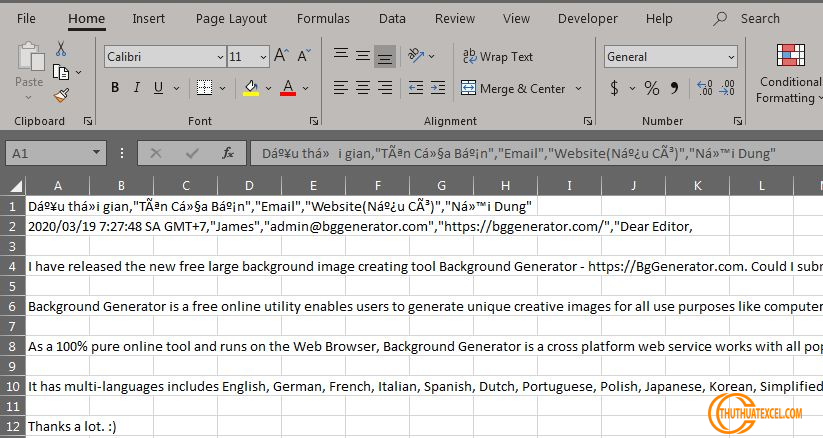Viewport: 823px width, 438px height.
Task: Open Alignment settings dialog launcher
Action: (x=588, y=121)
